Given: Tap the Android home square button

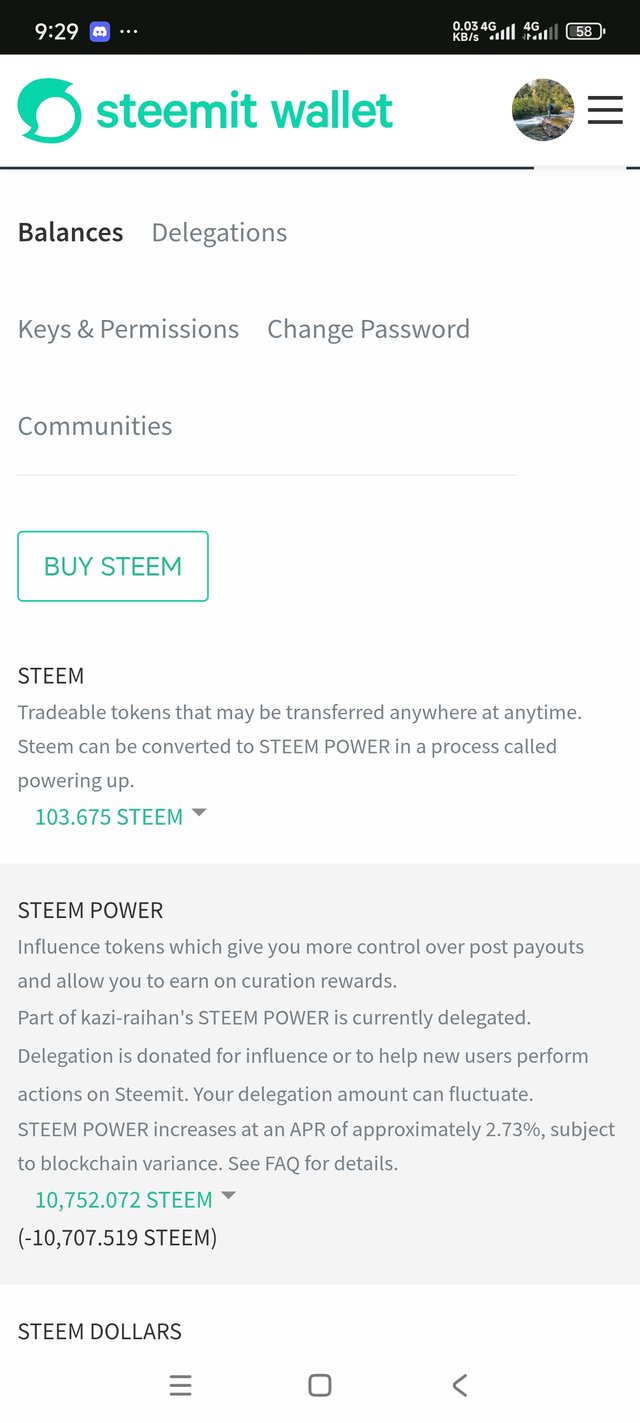Looking at the screenshot, I should (x=320, y=1385).
